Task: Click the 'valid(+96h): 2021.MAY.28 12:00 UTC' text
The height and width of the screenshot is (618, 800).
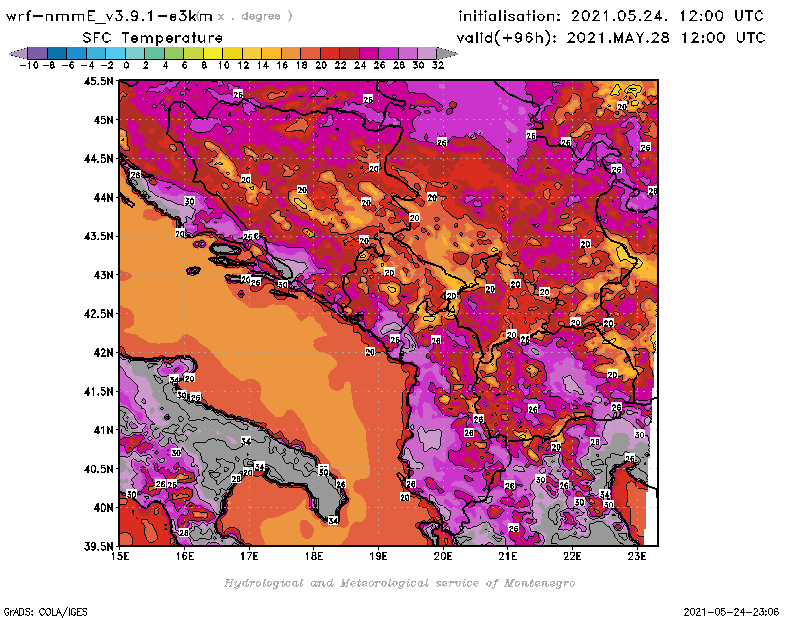Action: [611, 38]
